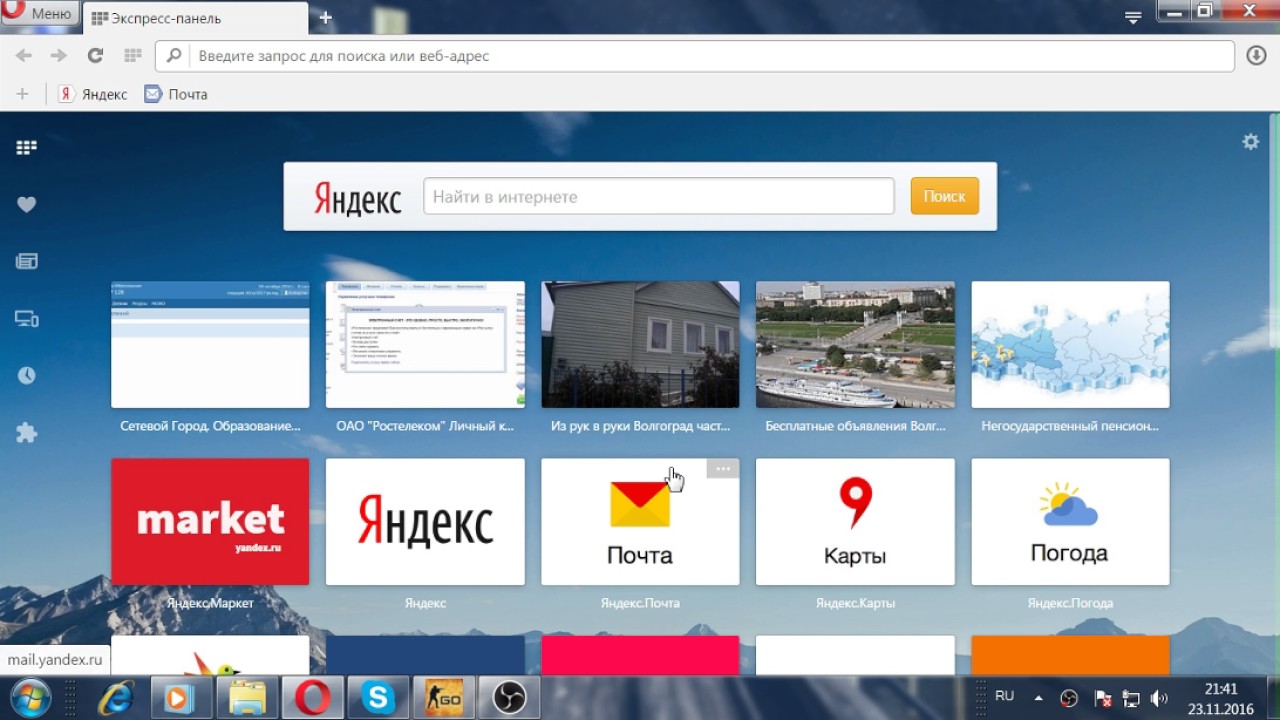
Task: Go back with the back arrow
Action: 23,56
